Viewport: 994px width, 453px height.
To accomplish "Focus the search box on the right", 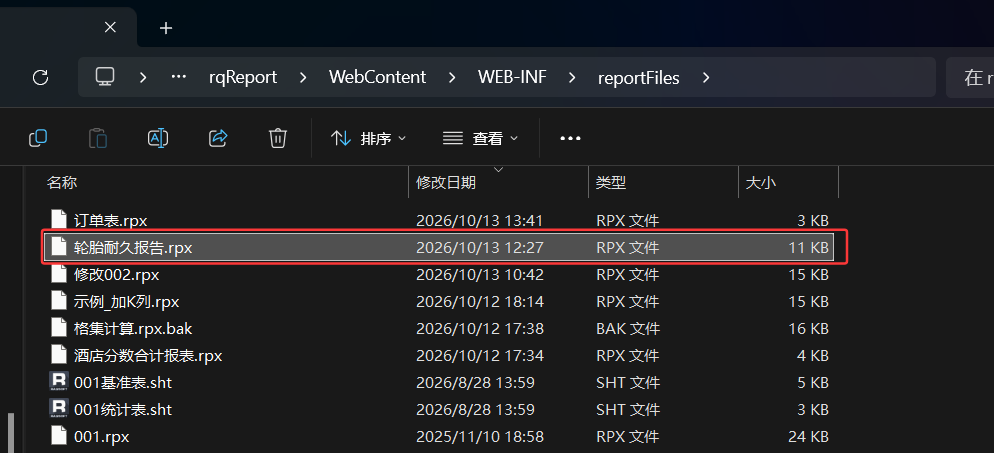I will point(970,77).
